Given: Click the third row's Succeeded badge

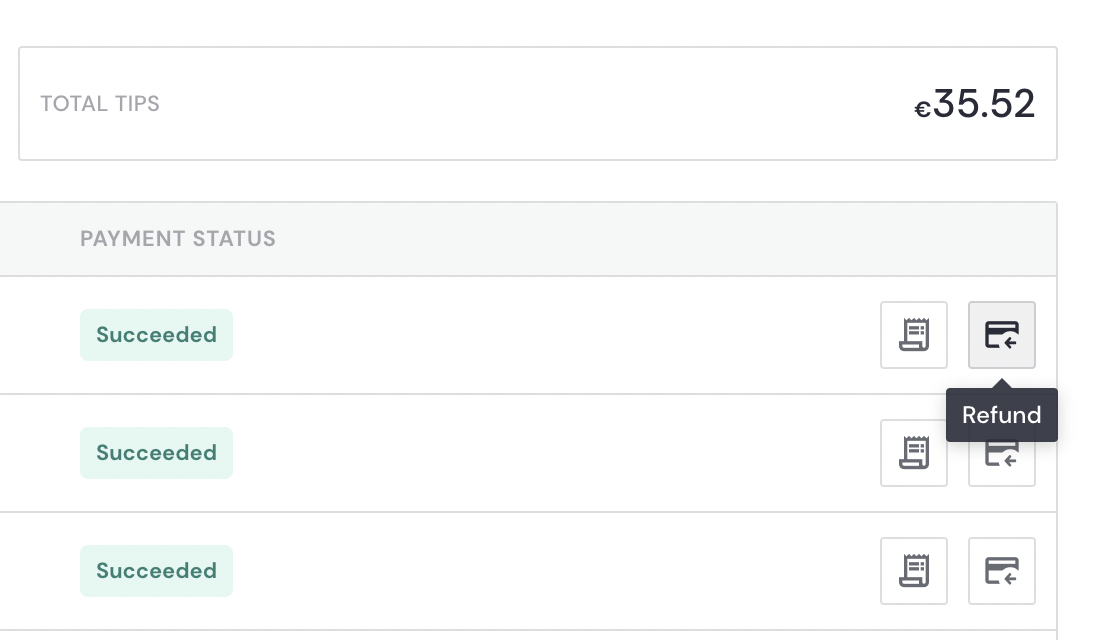Looking at the screenshot, I should coord(156,571).
